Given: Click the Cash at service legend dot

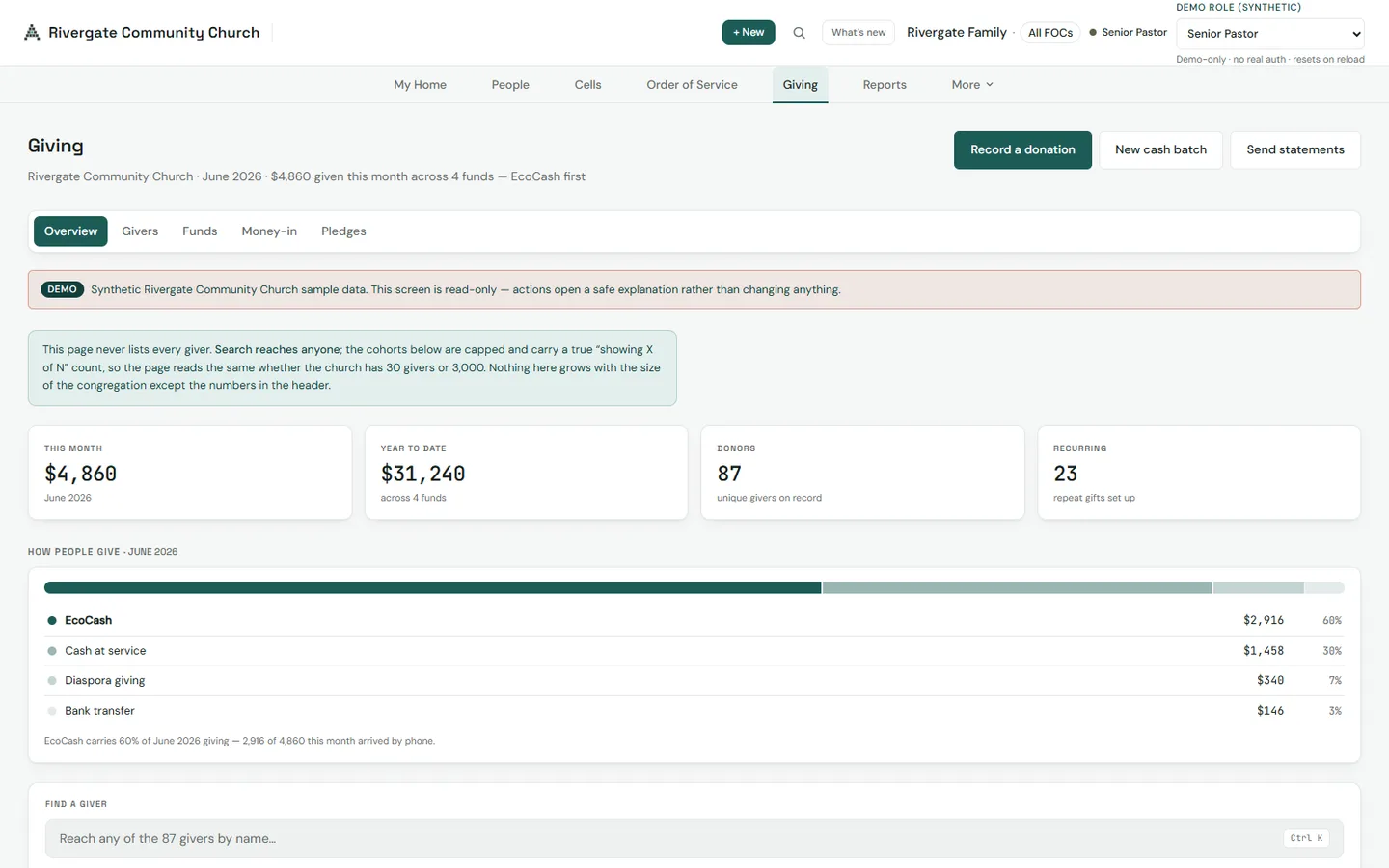Looking at the screenshot, I should (52, 651).
